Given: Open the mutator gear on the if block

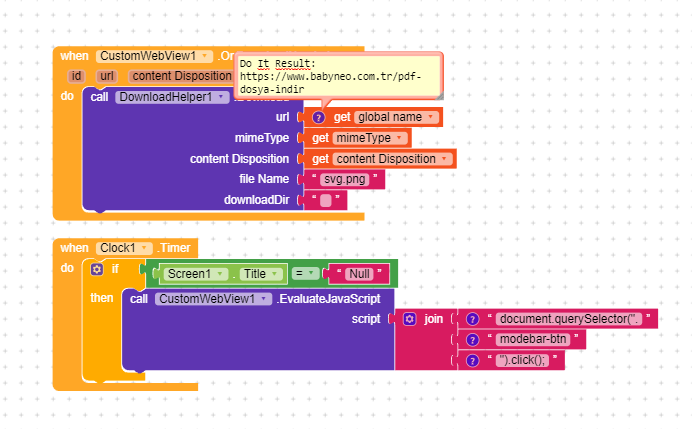Looking at the screenshot, I should 97,269.
